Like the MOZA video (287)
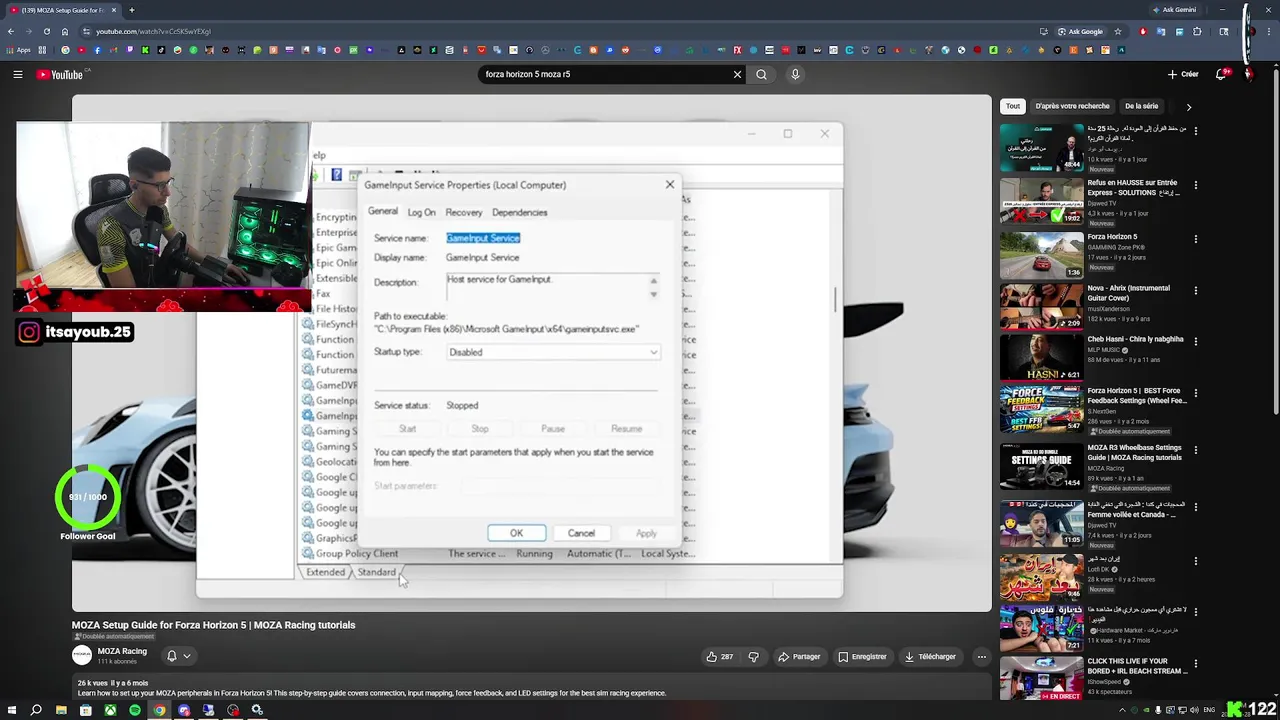Screen dimensions: 1280x720 tap(719, 657)
